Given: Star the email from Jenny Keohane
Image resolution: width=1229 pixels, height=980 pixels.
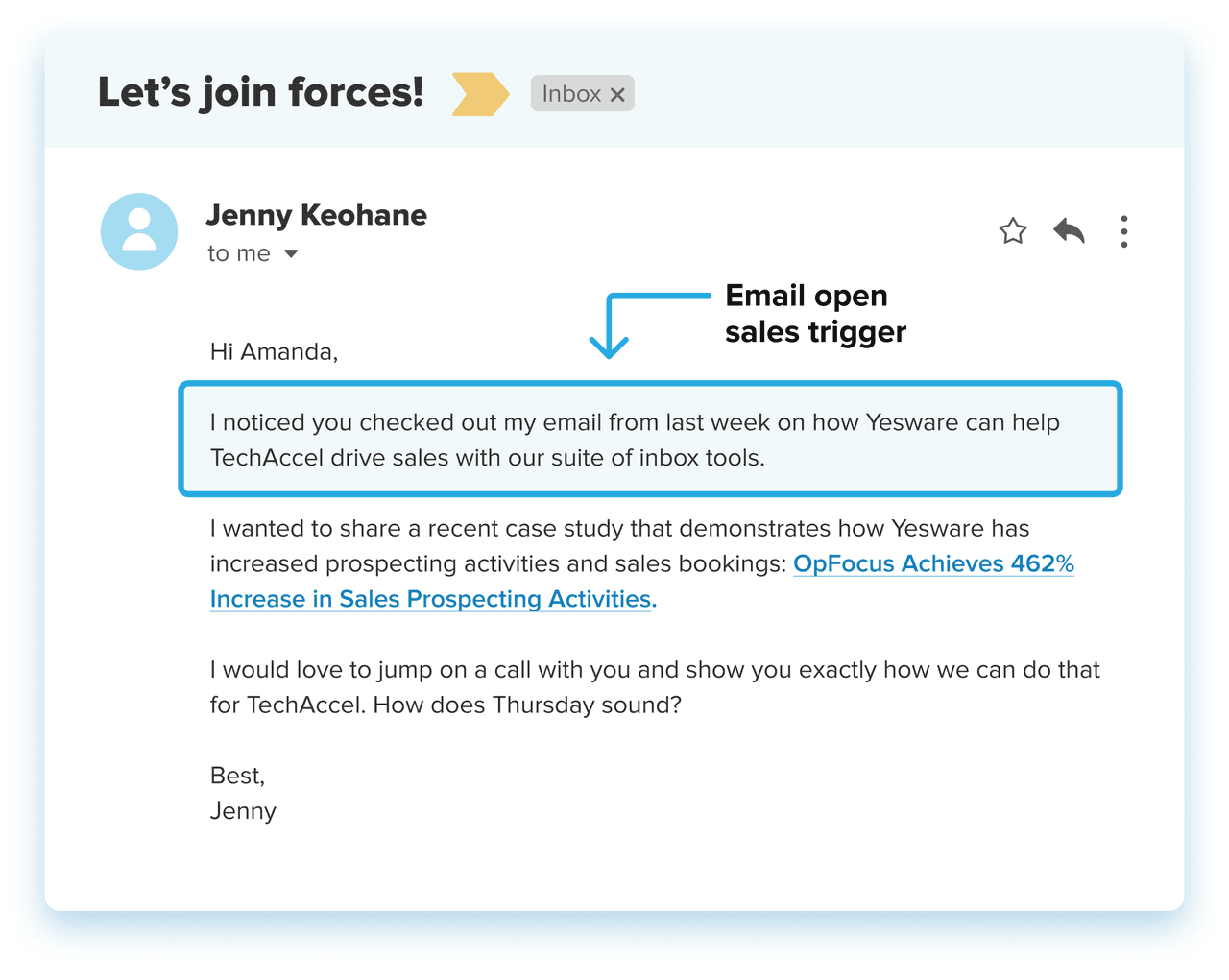Looking at the screenshot, I should 1013,231.
